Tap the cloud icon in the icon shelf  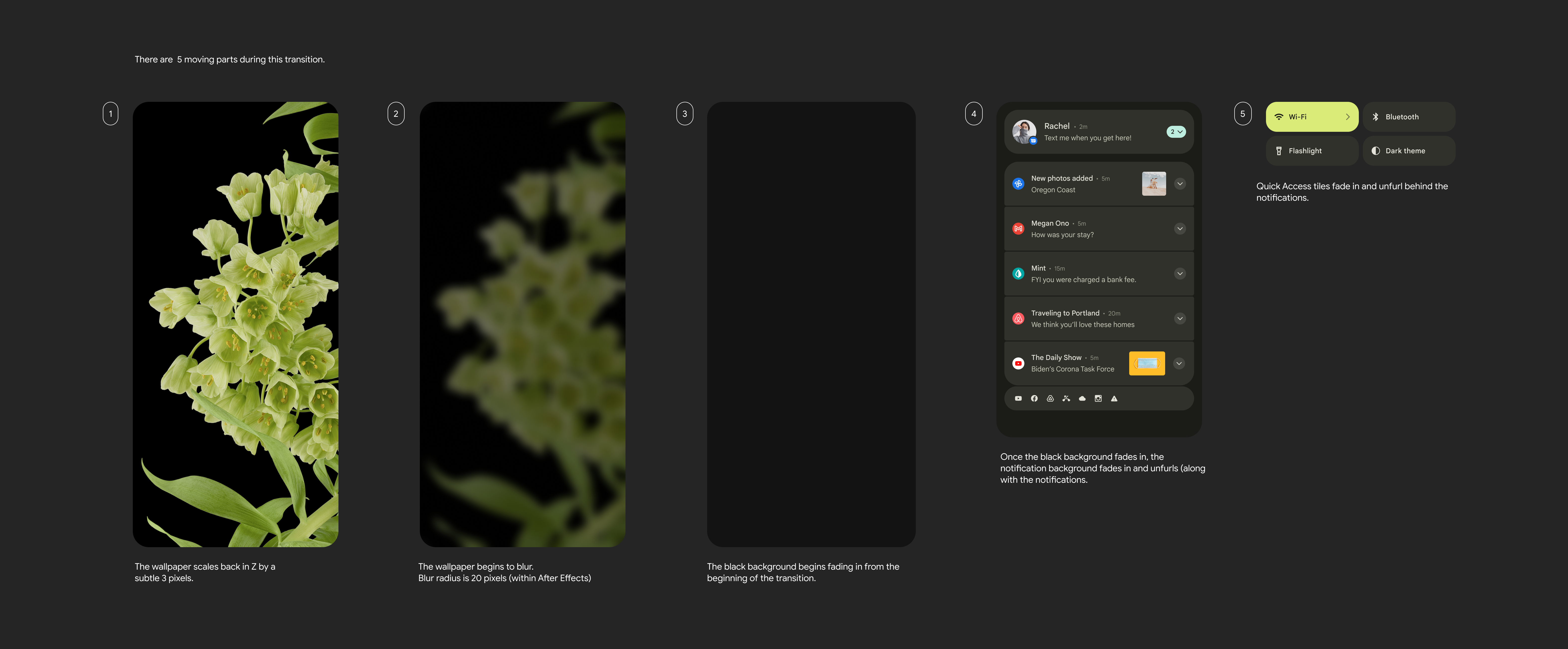coord(1082,399)
